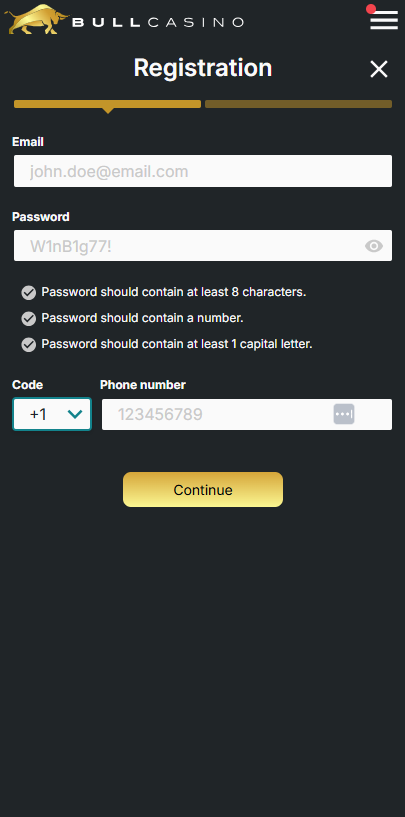405x817 pixels.
Task: Click the Continue button
Action: point(203,490)
